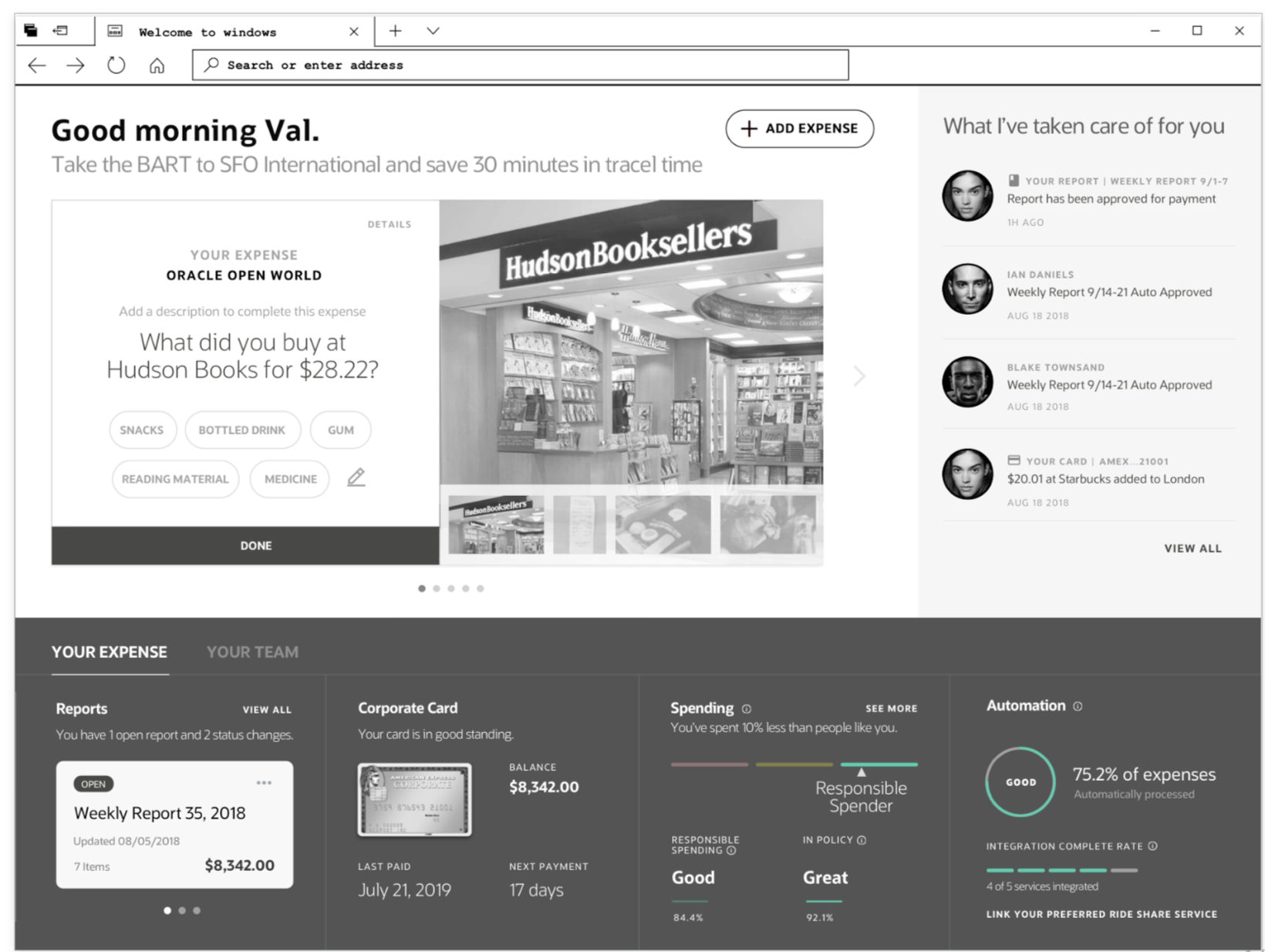Image resolution: width=1265 pixels, height=952 pixels.
Task: Open the Weekly Report 35 options menu
Action: click(x=264, y=783)
